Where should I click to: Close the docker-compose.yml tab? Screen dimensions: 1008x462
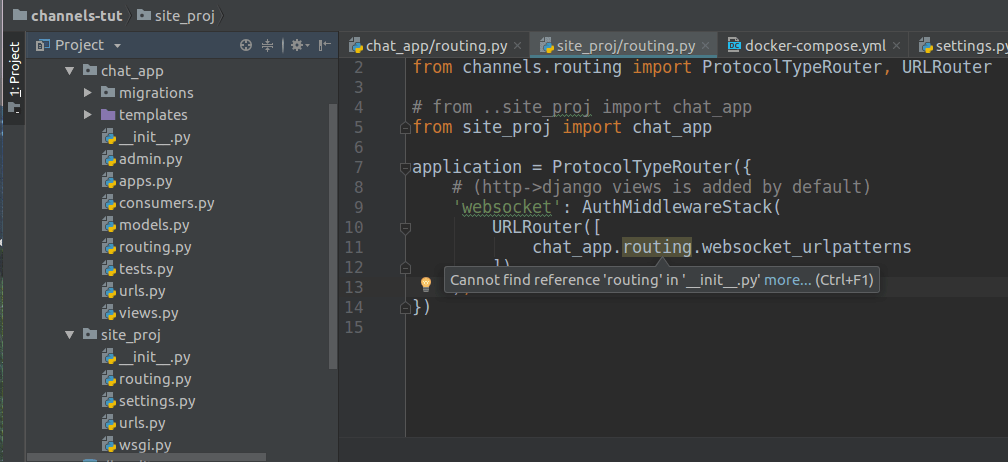[x=896, y=46]
